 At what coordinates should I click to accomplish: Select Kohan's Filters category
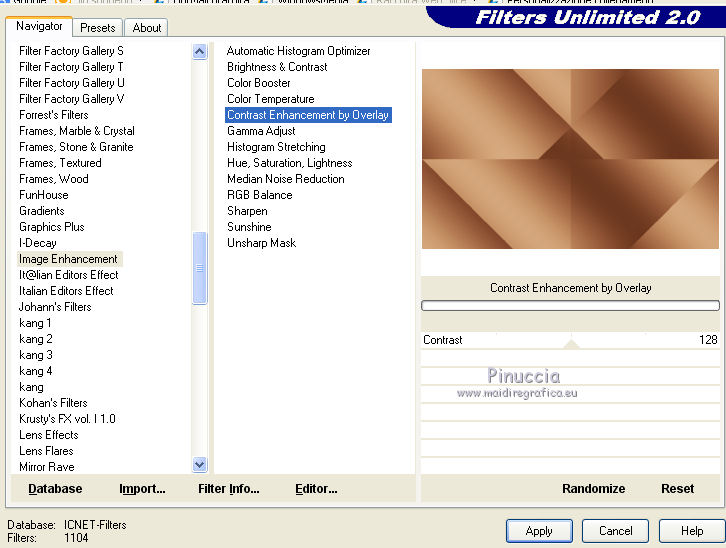[53, 403]
